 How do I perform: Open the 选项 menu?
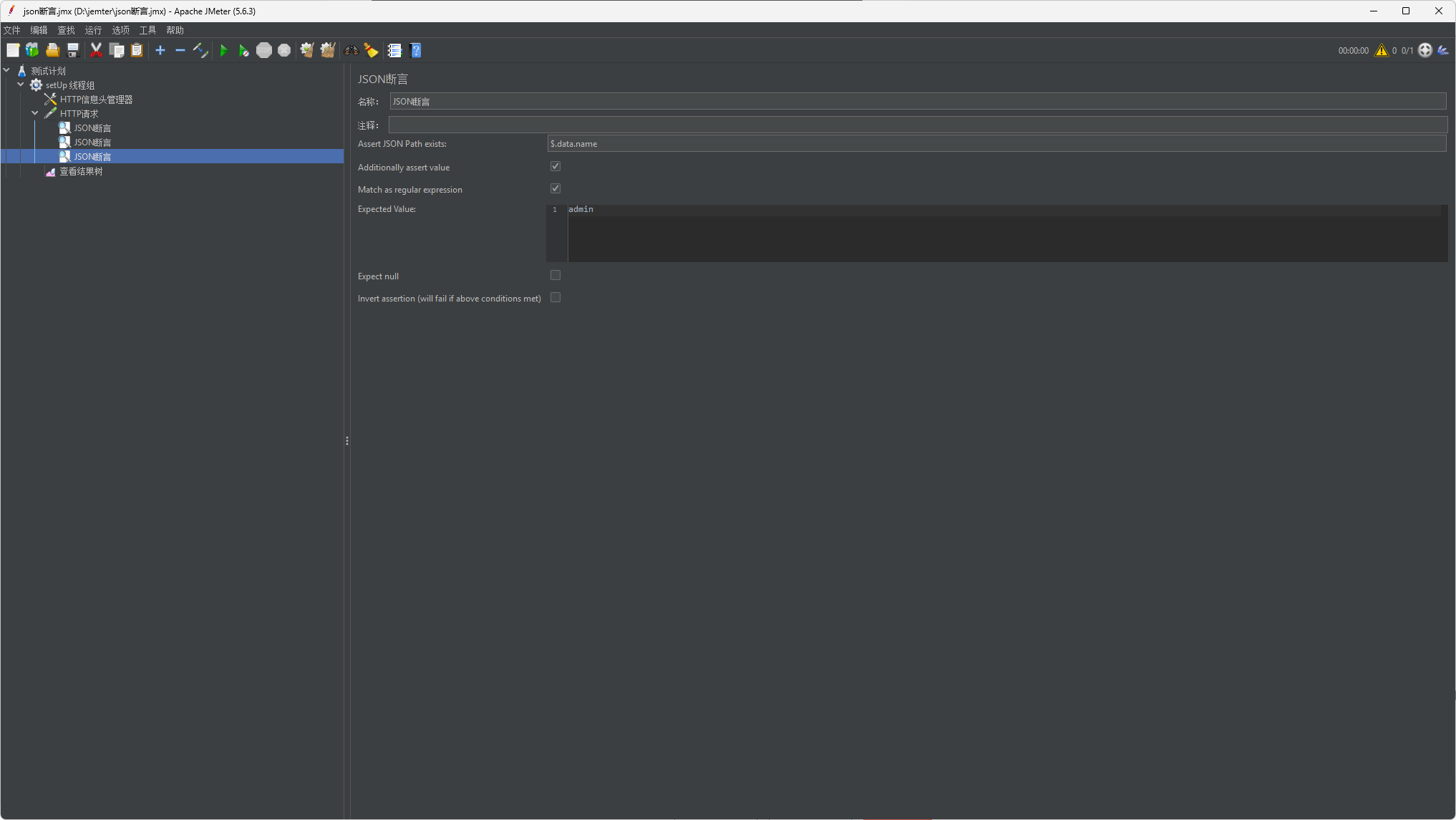(x=120, y=30)
